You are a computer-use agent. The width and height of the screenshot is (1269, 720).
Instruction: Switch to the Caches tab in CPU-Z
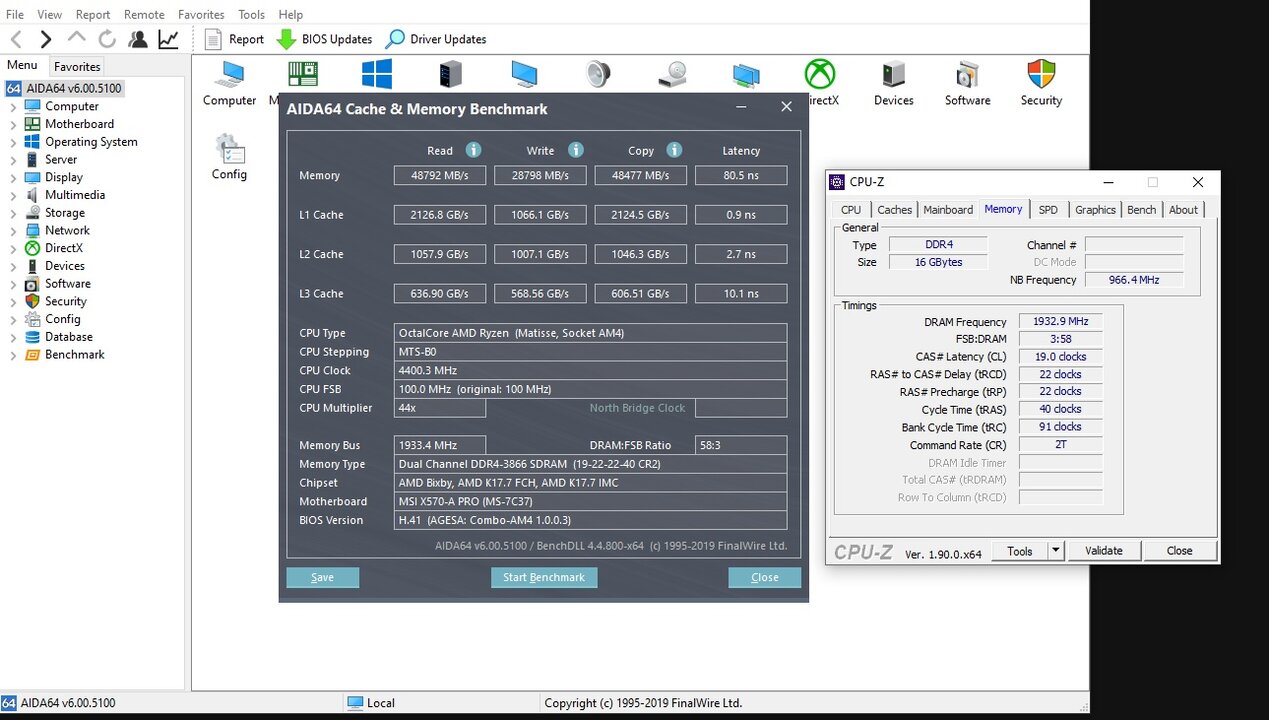tap(894, 210)
